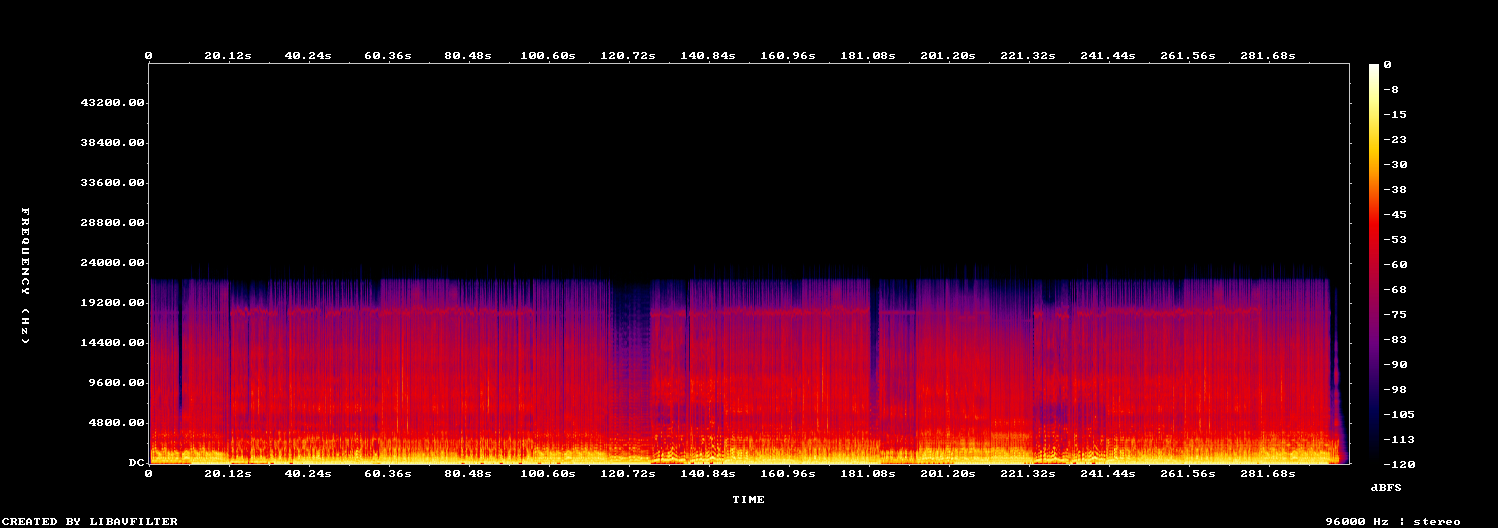Screen dimensions: 1498x528
Task: Click the -83 value on dBFS scale
Action: click(1397, 340)
